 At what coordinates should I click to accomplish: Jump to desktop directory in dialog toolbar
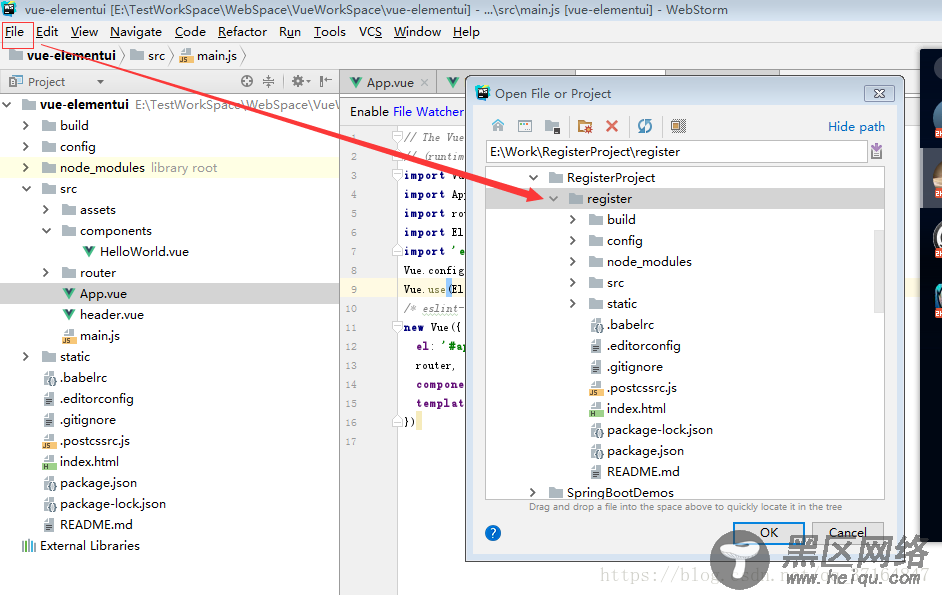point(525,126)
